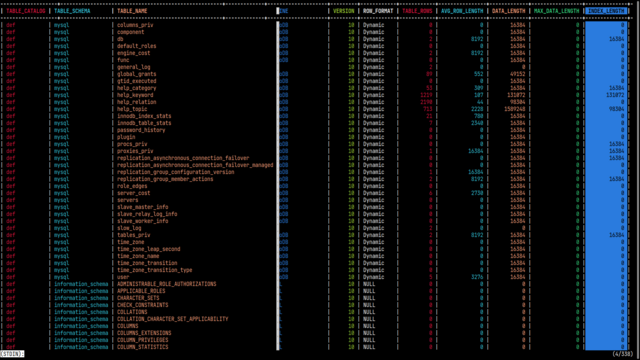This screenshot has width=640, height=360.
Task: Click the AVG_ROW_LENGTH column header
Action: [x=462, y=11]
